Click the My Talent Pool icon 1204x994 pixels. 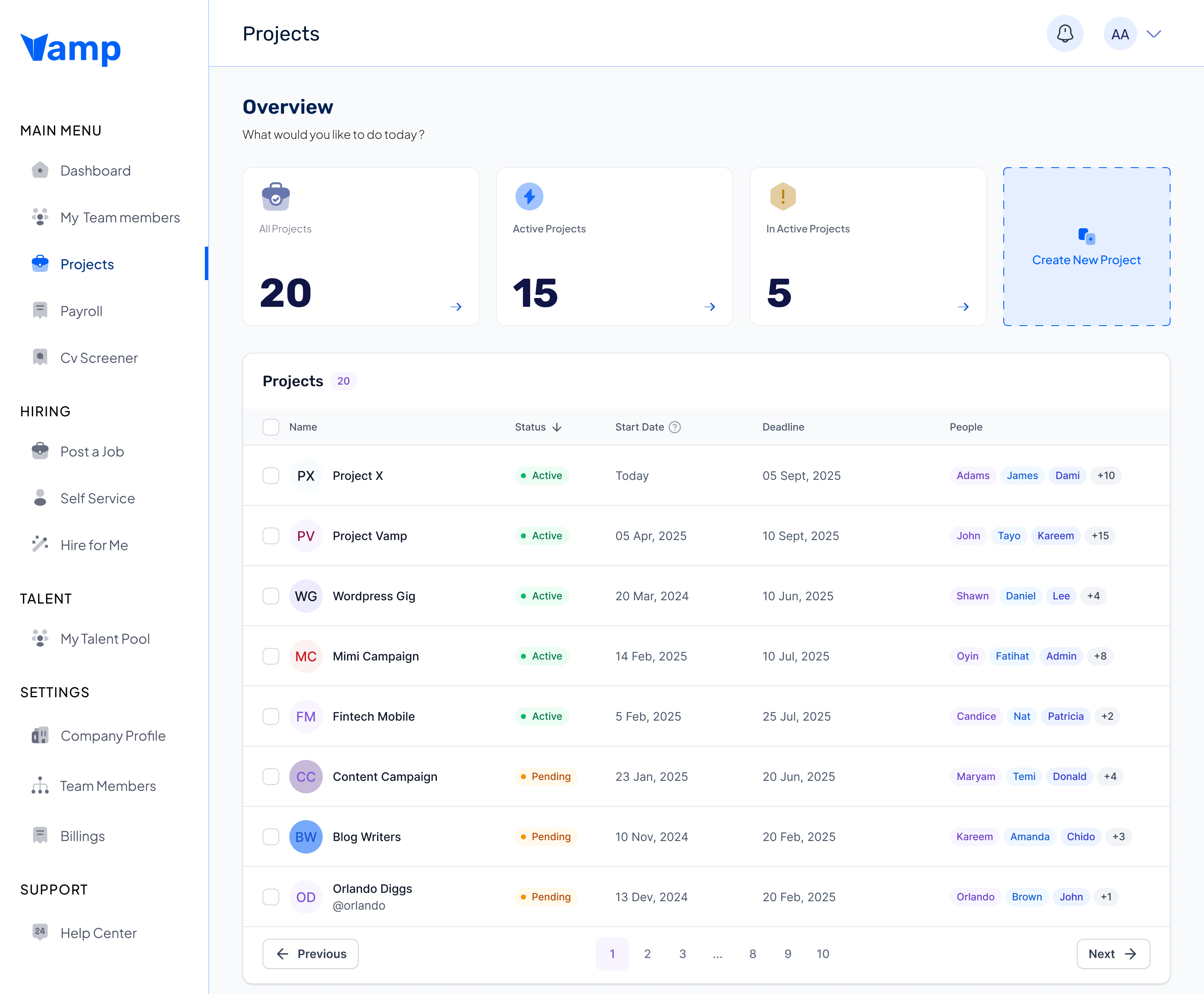pyautogui.click(x=40, y=638)
